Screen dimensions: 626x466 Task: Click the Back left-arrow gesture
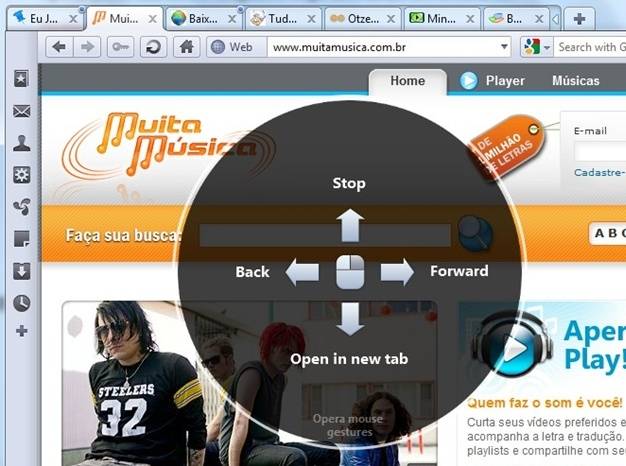tap(302, 272)
